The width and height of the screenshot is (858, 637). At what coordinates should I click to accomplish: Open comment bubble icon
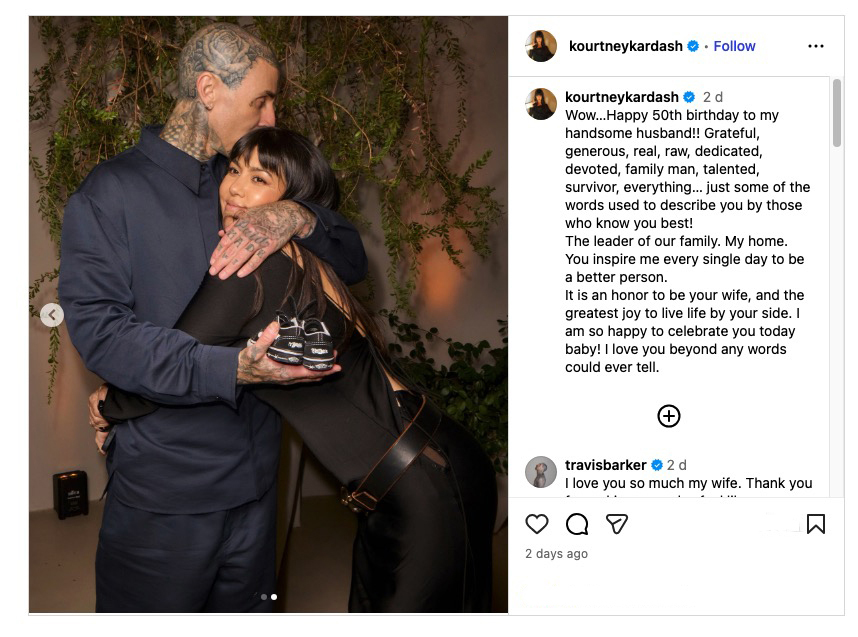[x=577, y=524]
